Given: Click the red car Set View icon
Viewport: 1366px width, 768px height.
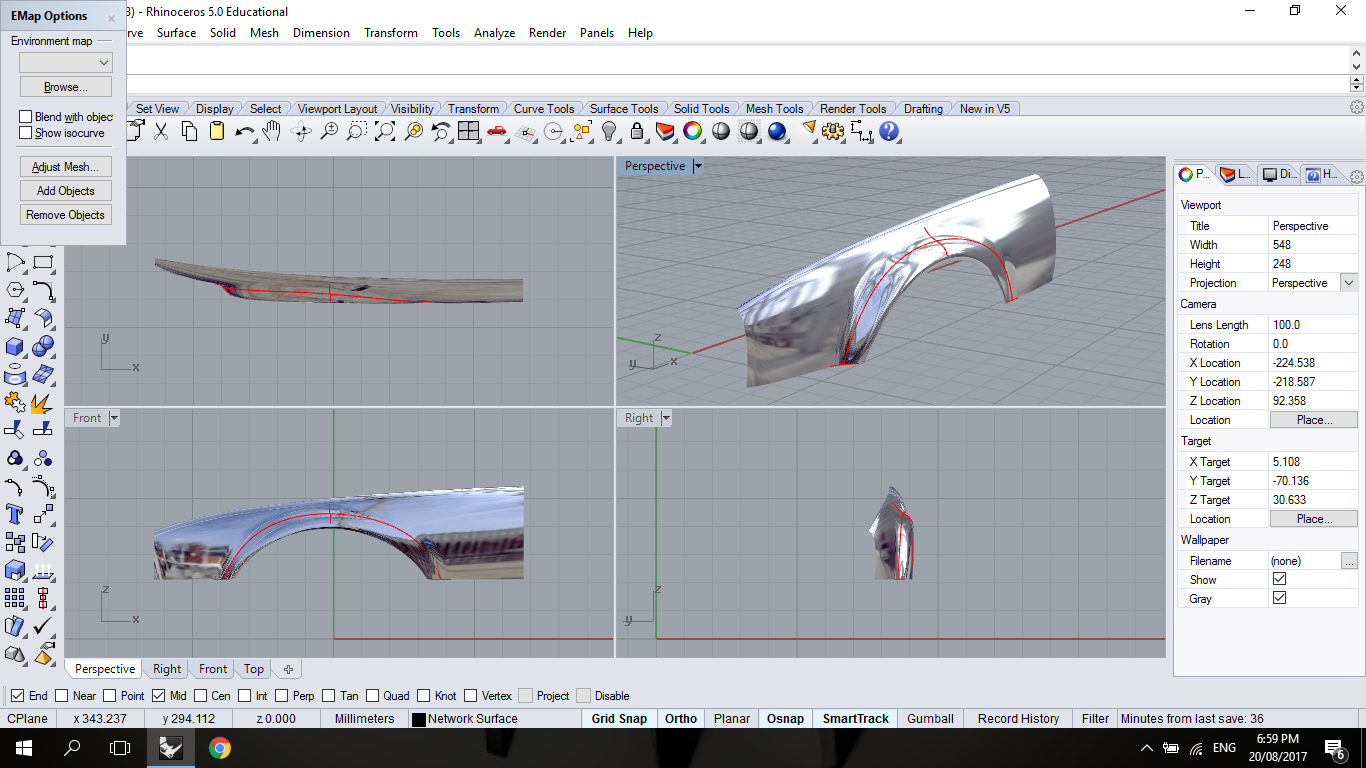Looking at the screenshot, I should pos(497,131).
